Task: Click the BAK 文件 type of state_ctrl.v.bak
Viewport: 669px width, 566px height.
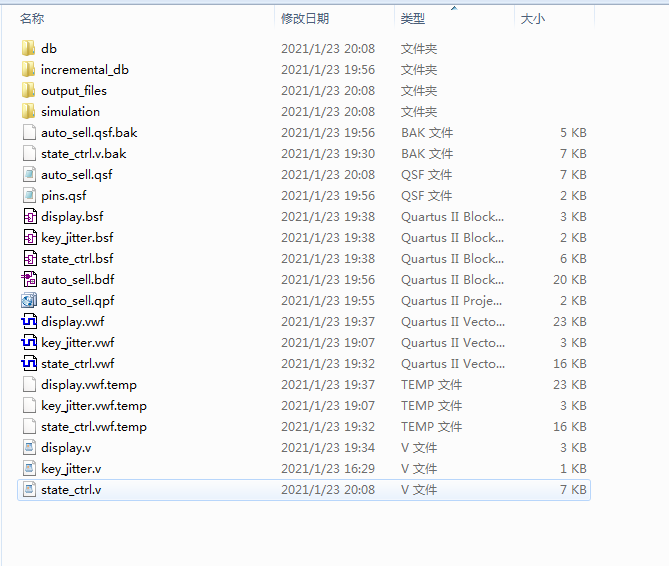Action: (x=427, y=154)
